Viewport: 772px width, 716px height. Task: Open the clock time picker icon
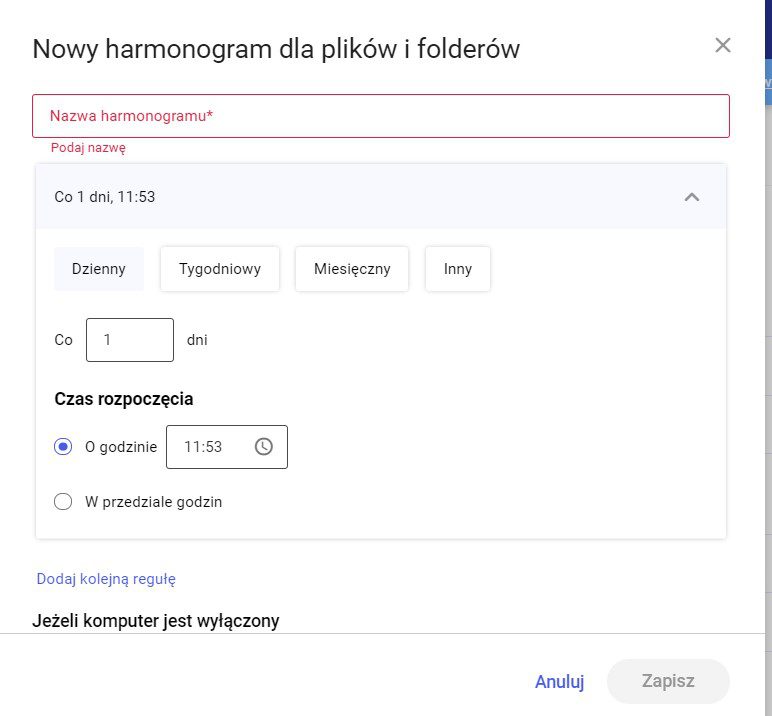tap(263, 447)
